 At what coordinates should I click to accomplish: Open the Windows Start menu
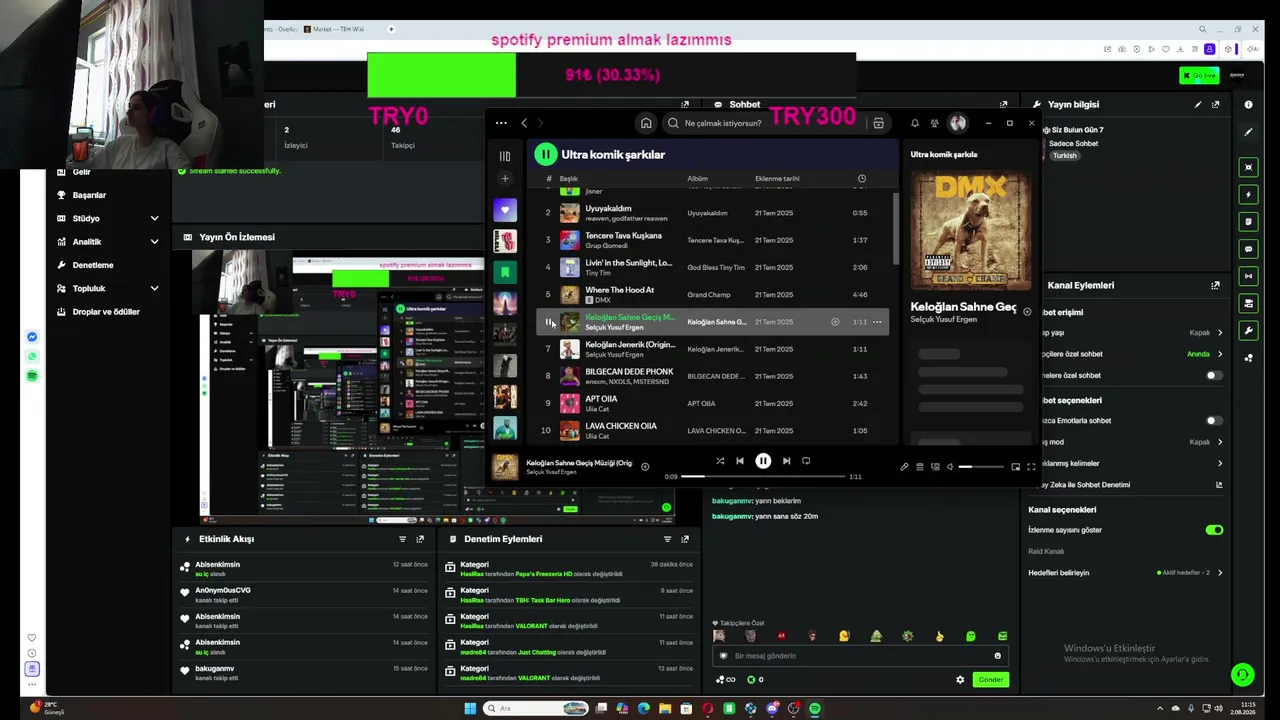click(470, 708)
